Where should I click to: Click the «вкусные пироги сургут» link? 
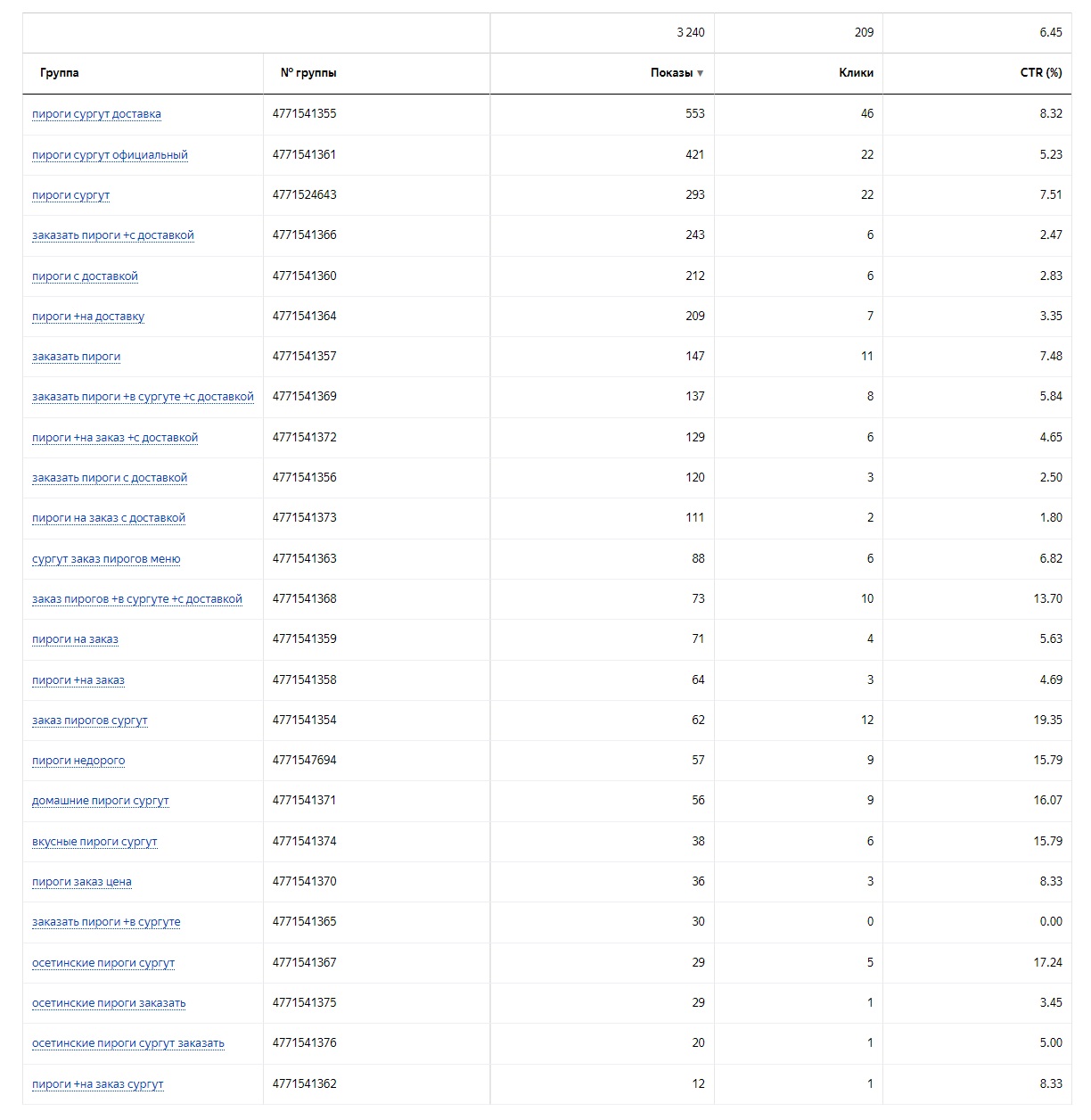(94, 842)
